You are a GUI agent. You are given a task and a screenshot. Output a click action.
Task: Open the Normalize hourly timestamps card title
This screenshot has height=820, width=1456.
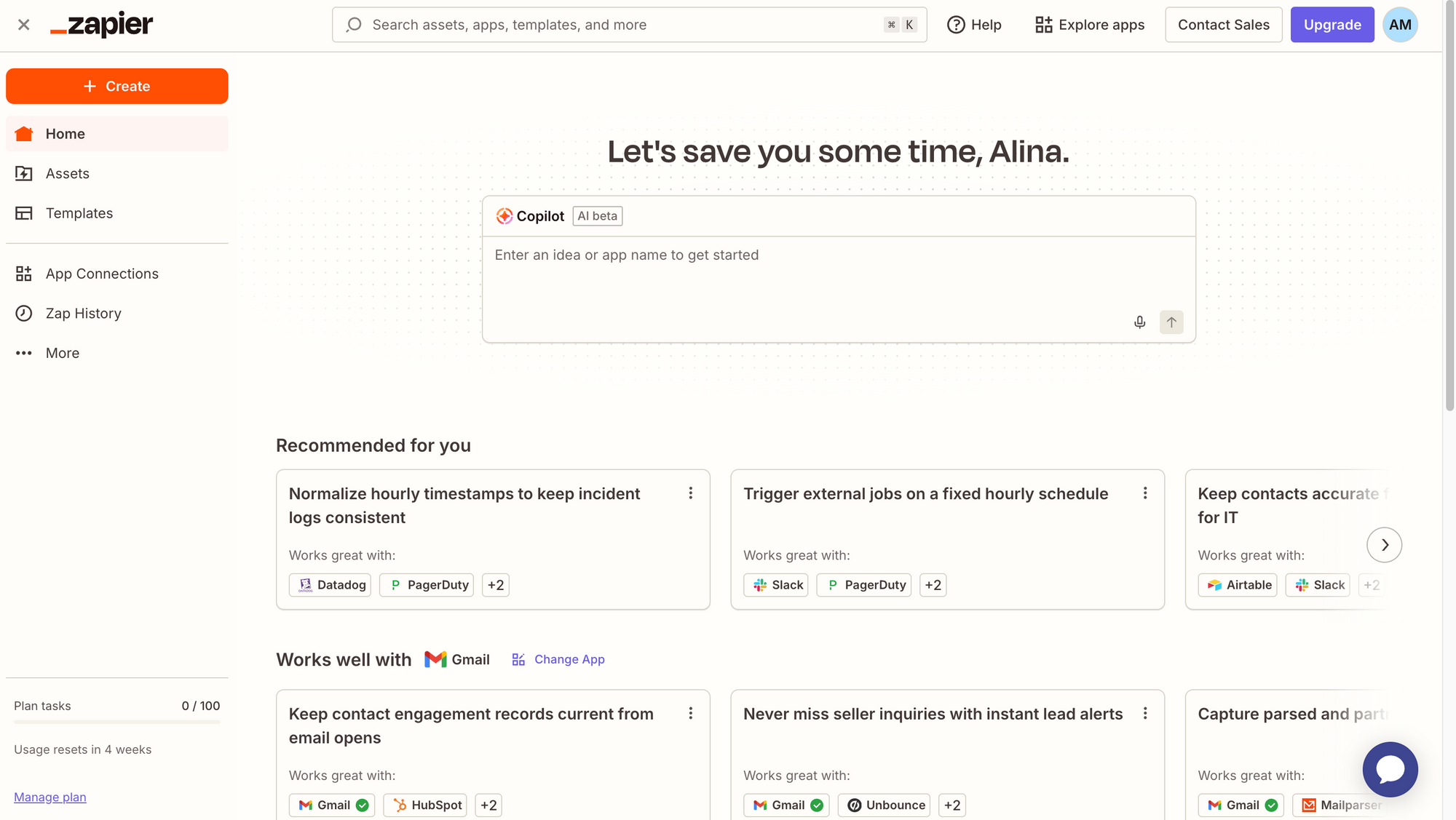coord(464,506)
